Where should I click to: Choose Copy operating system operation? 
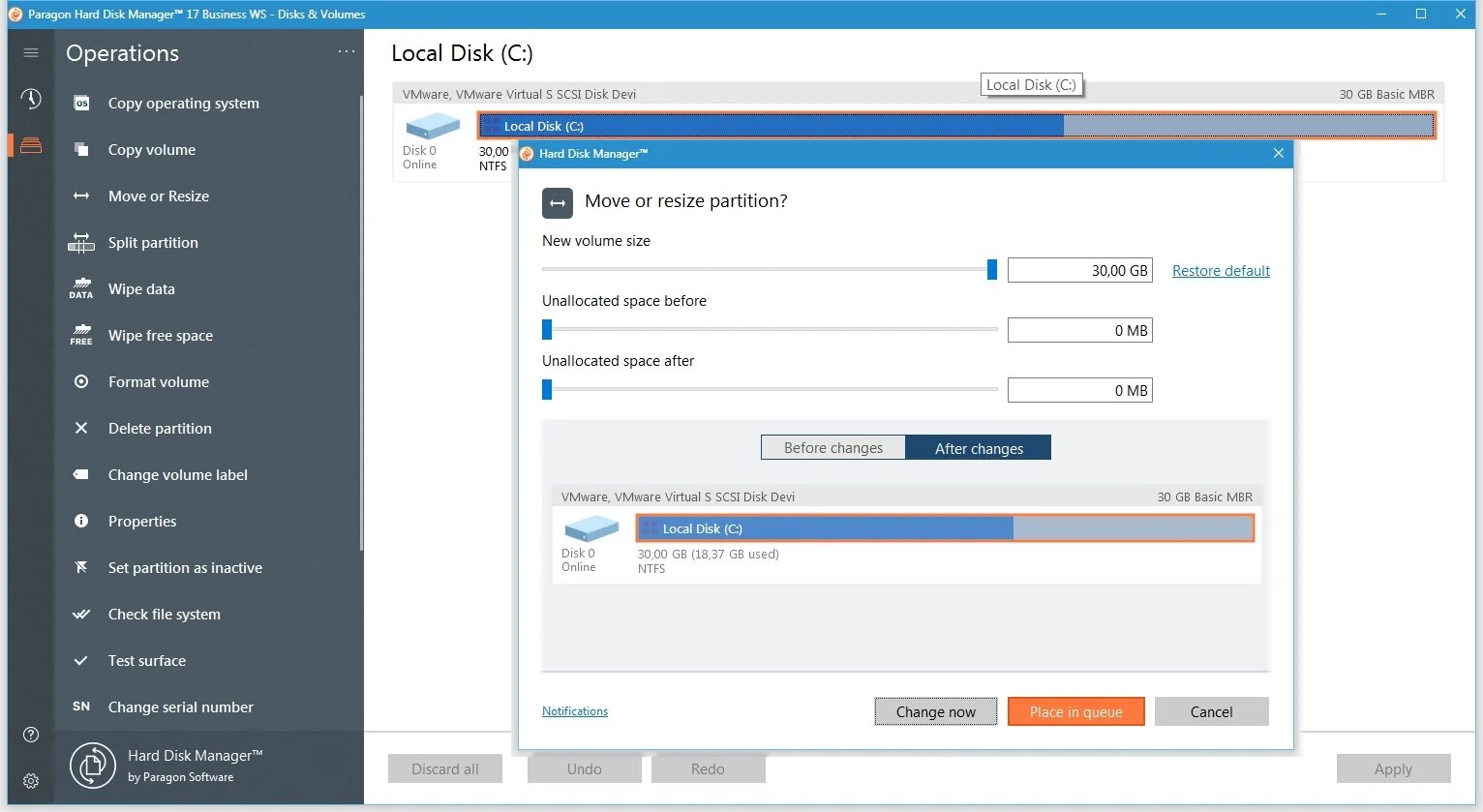tap(184, 104)
